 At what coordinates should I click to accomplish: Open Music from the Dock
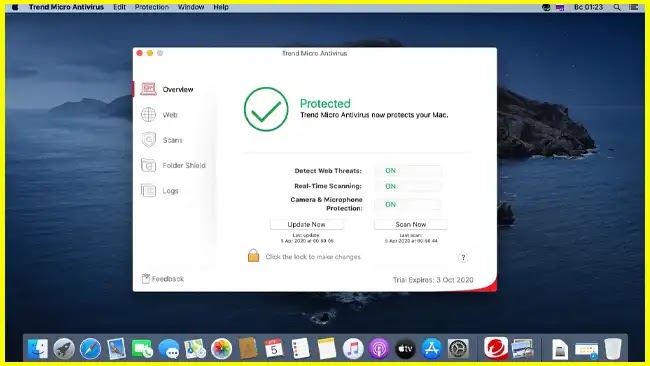click(353, 348)
